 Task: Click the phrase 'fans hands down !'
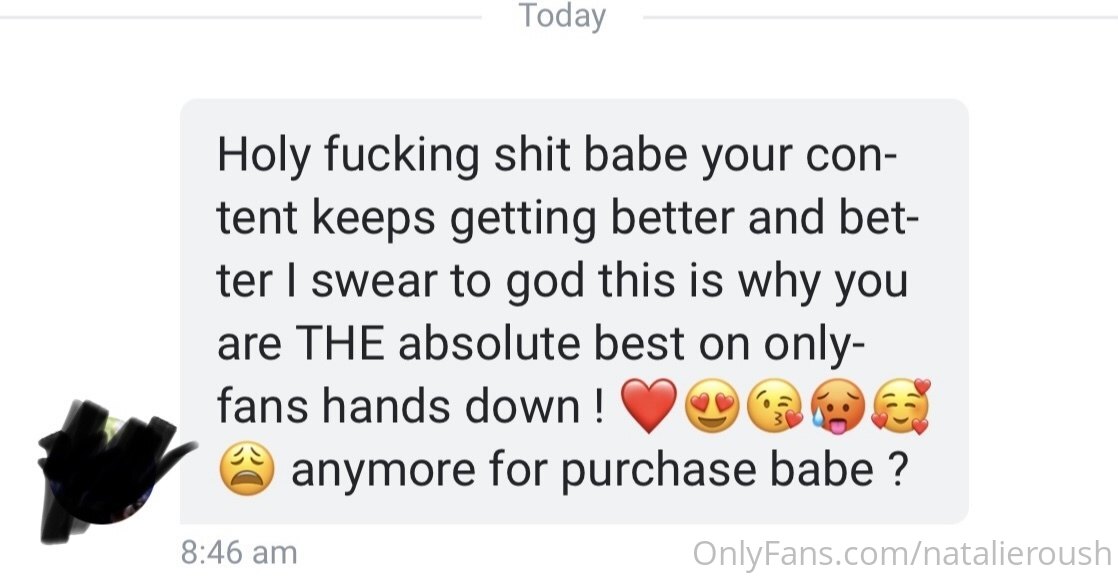[x=411, y=406]
